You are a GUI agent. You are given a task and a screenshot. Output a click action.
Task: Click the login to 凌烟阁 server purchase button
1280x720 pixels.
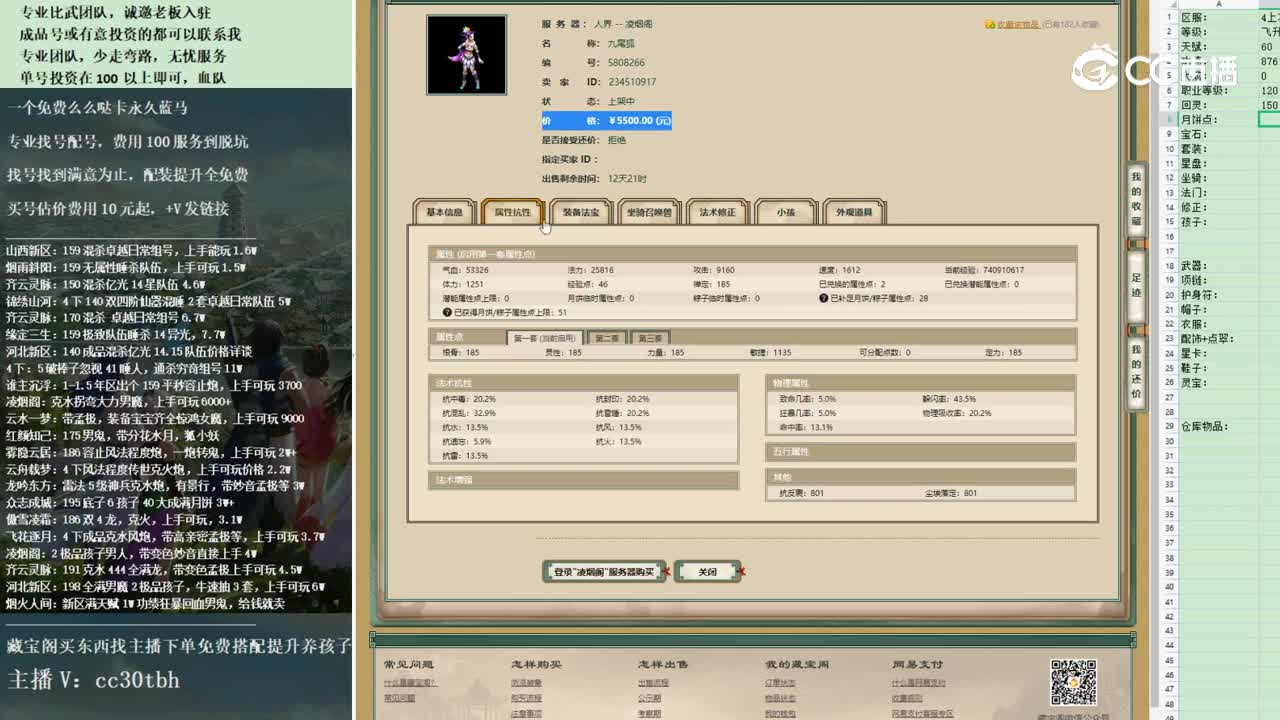(x=603, y=572)
